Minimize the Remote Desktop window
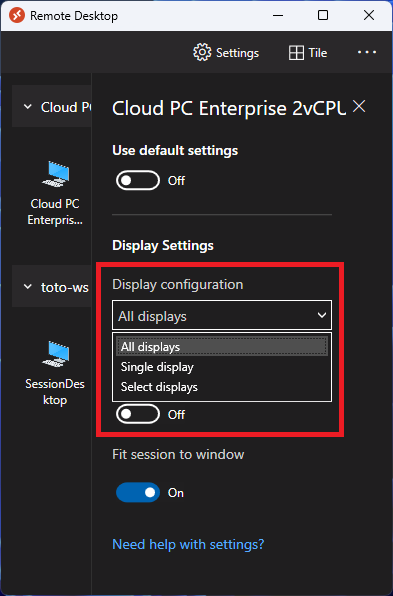The image size is (393, 596). (278, 16)
